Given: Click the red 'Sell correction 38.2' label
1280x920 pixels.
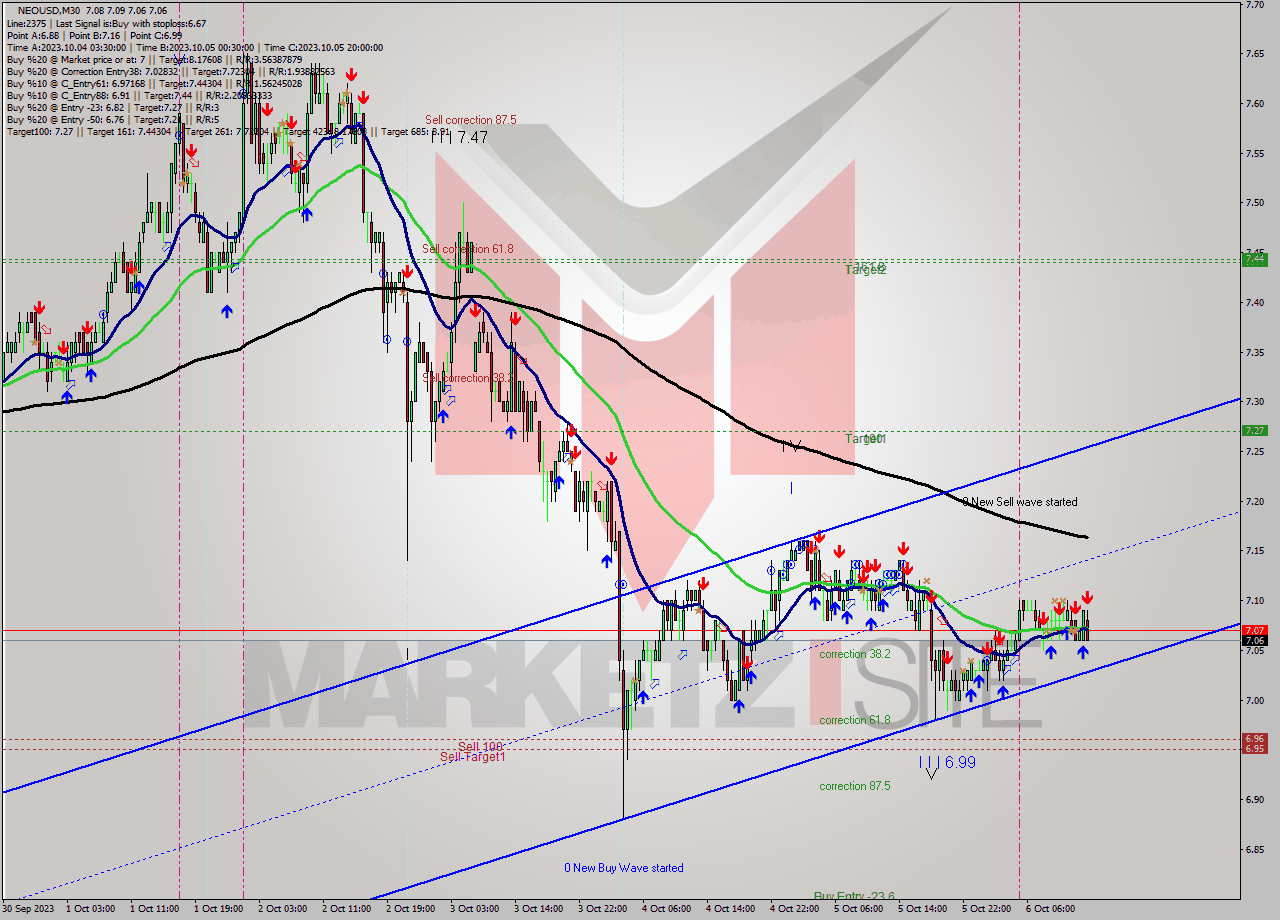Looking at the screenshot, I should [468, 378].
